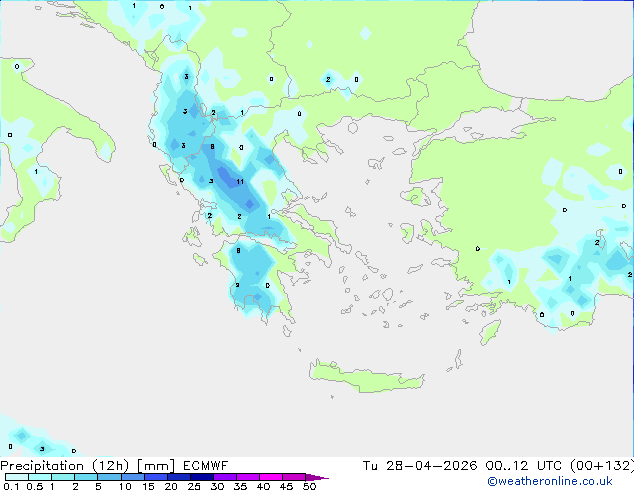This screenshot has height=490, width=634.
Task: Click the legend scale label '20'
Action: [x=171, y=486]
